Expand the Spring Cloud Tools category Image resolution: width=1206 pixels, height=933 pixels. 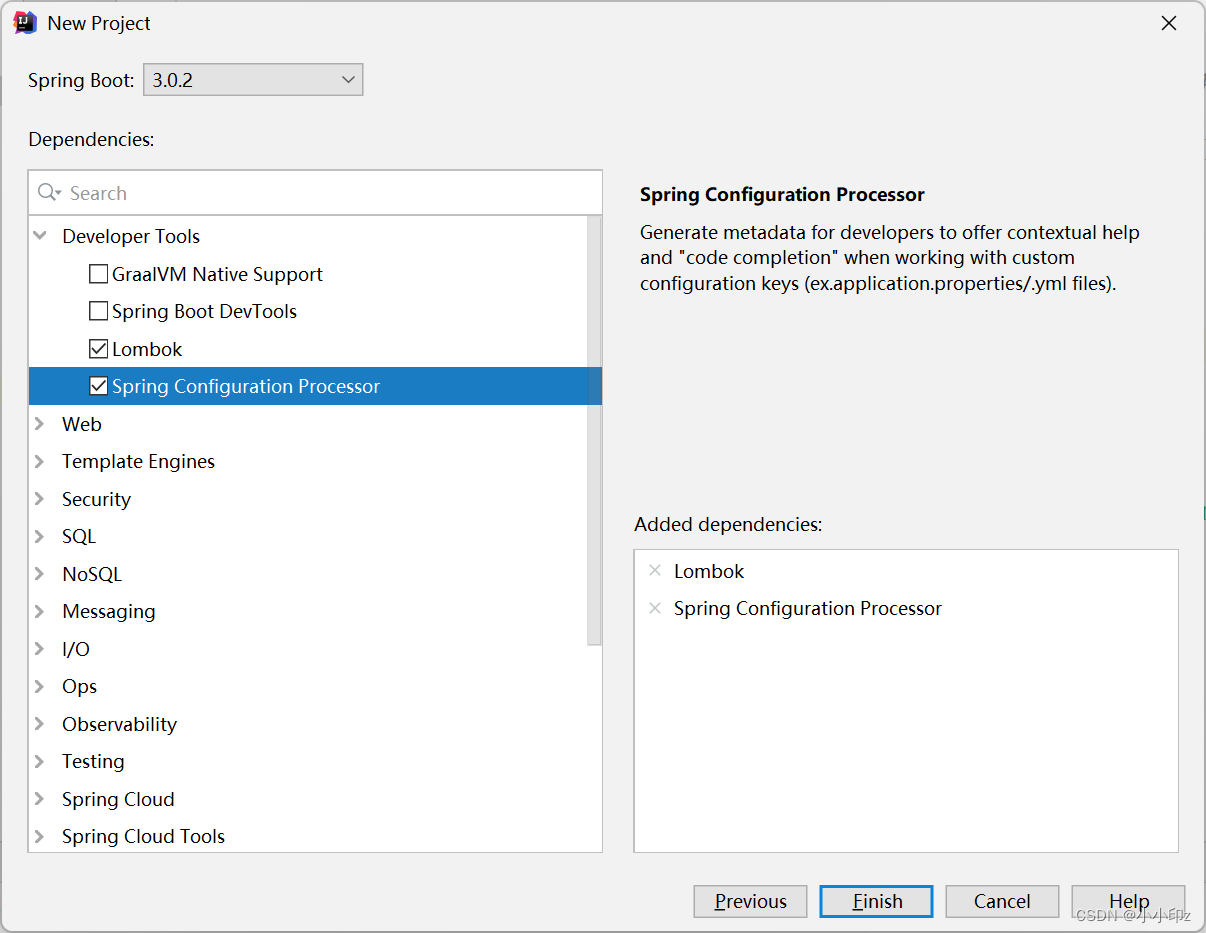pyautogui.click(x=40, y=836)
